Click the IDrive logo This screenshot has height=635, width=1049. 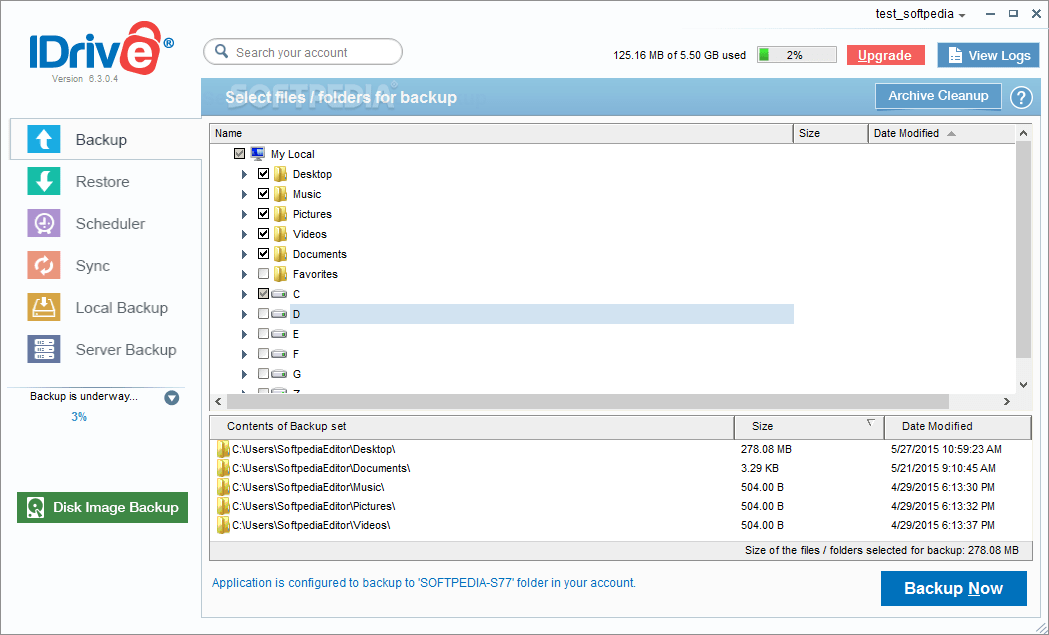tap(101, 48)
